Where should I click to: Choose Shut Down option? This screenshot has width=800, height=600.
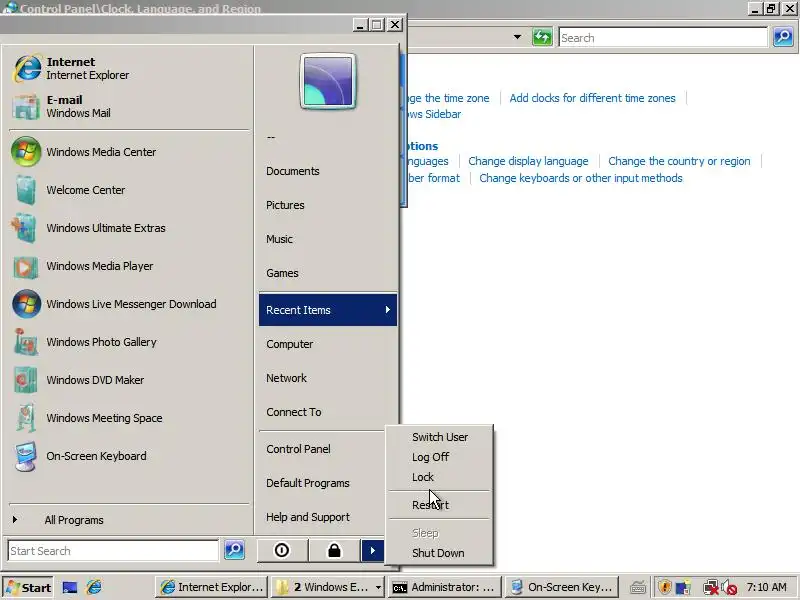[x=440, y=553]
